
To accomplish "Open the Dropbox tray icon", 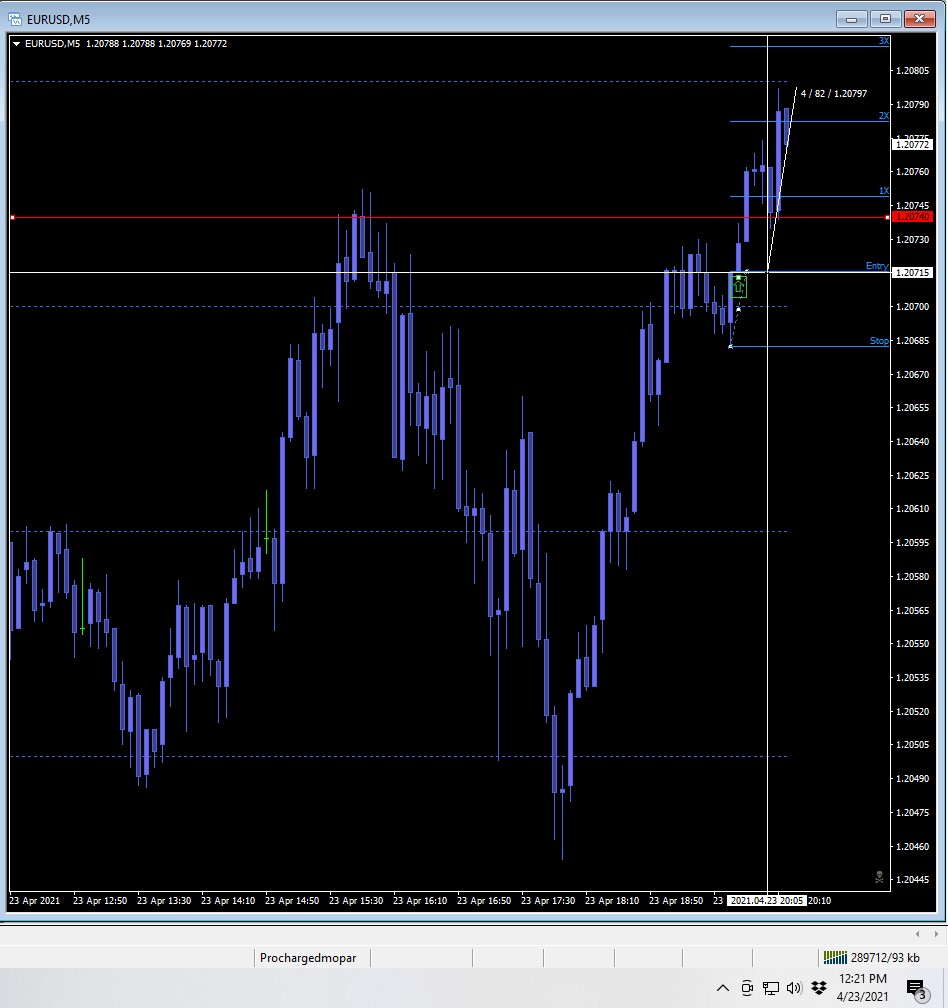I will (x=819, y=987).
